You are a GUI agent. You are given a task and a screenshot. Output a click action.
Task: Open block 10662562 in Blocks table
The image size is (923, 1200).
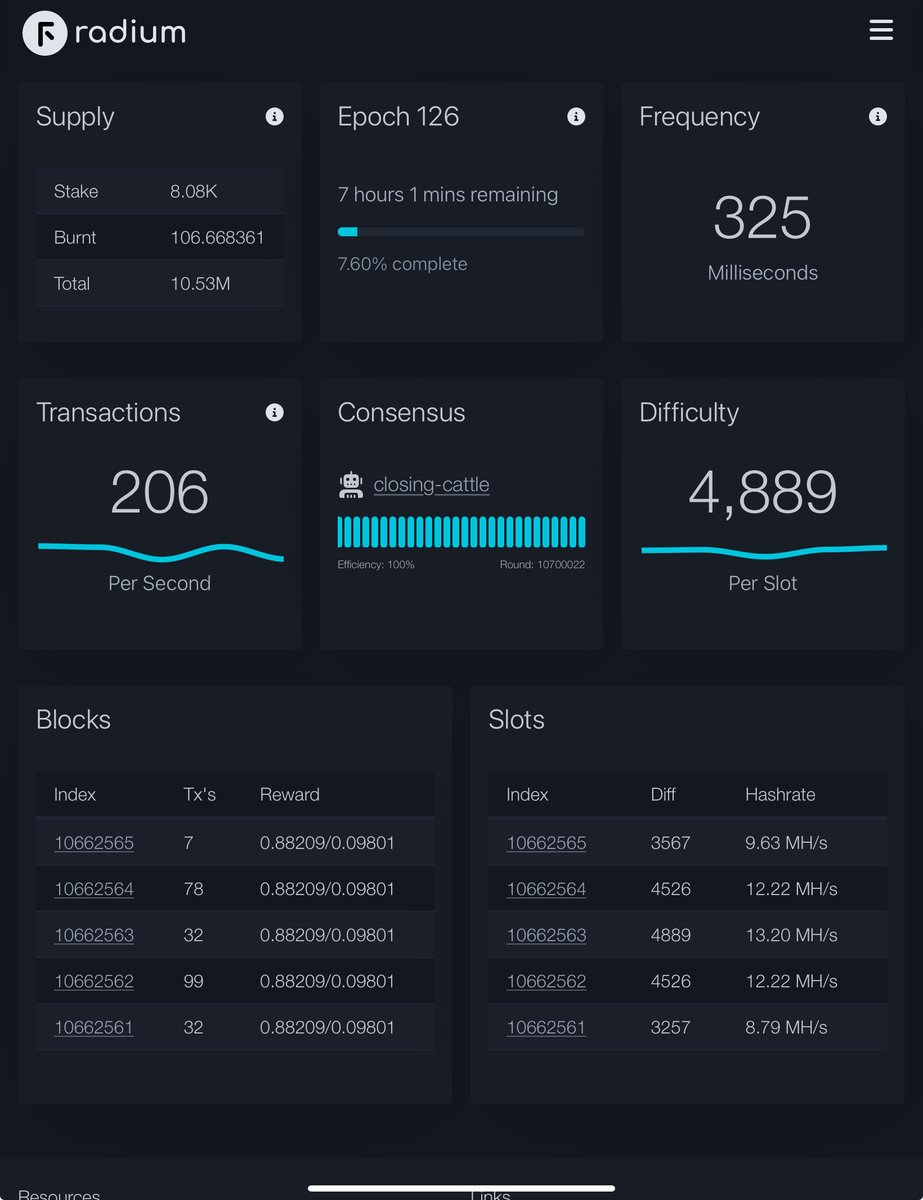[94, 981]
